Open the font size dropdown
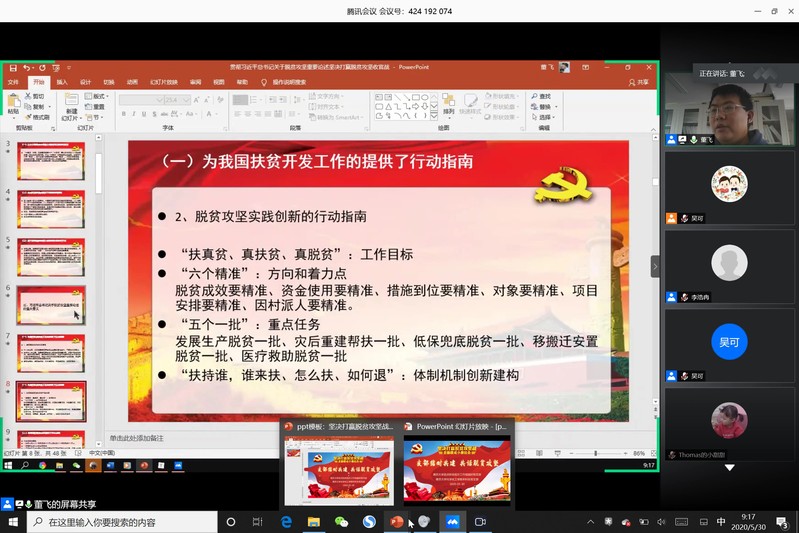 pos(187,100)
